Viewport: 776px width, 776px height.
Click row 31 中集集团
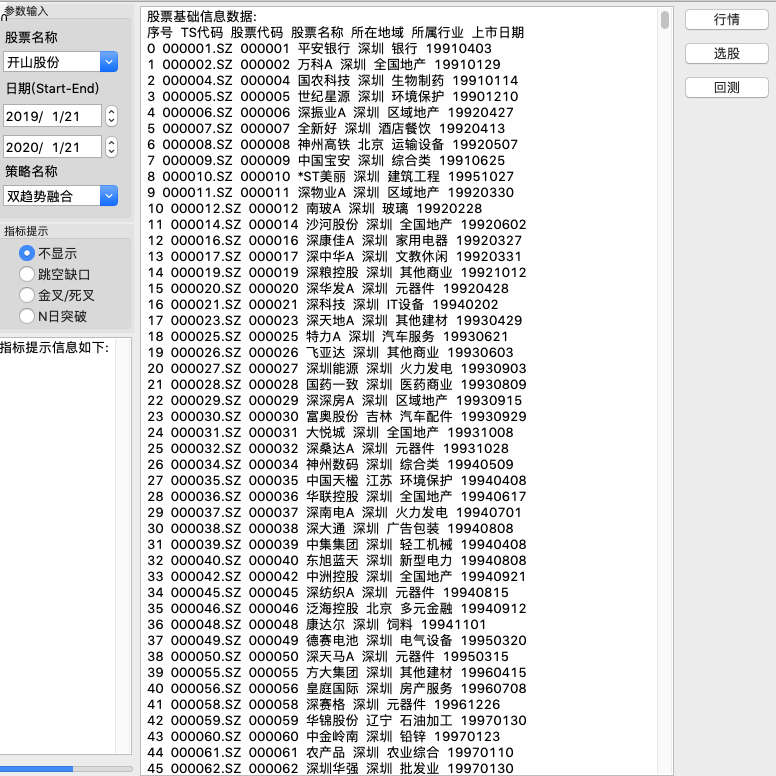337,544
